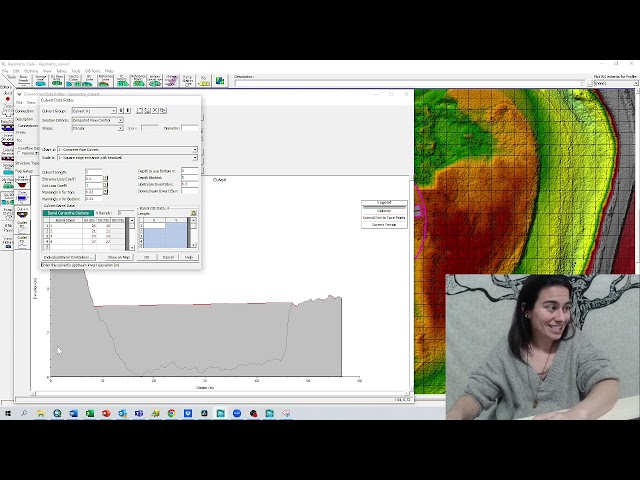The width and height of the screenshot is (640, 480).
Task: Open entrance loss coefficient lookup table
Action: (105, 178)
